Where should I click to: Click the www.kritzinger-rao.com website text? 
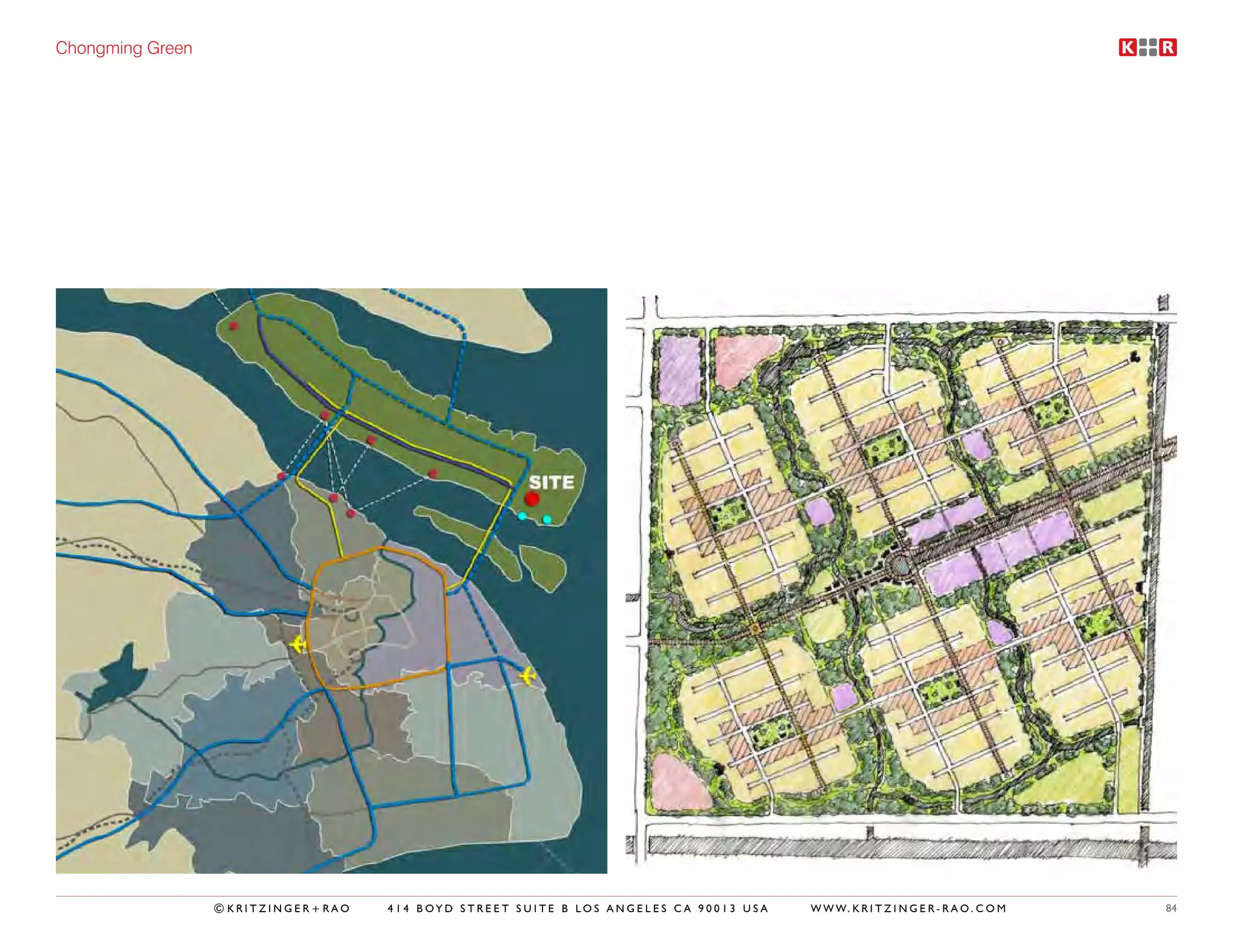(908, 908)
